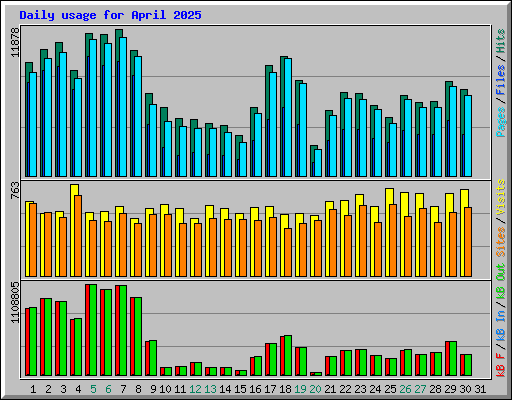Click the green weekend day label 12

pyautogui.click(x=195, y=389)
